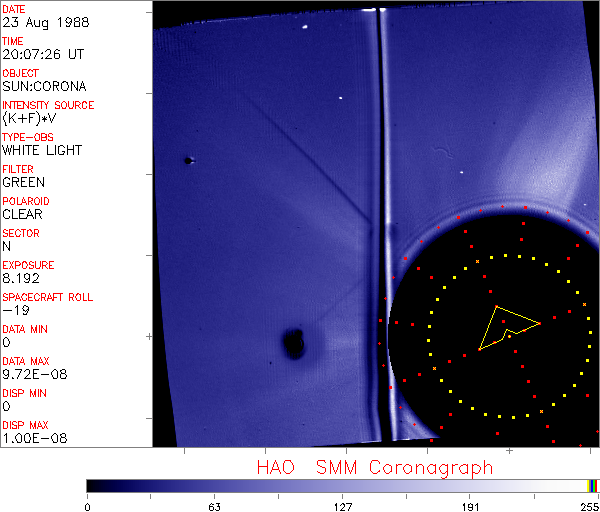Click the HAO SMM Coronagraph title
This screenshot has width=600, height=512.
tap(374, 467)
